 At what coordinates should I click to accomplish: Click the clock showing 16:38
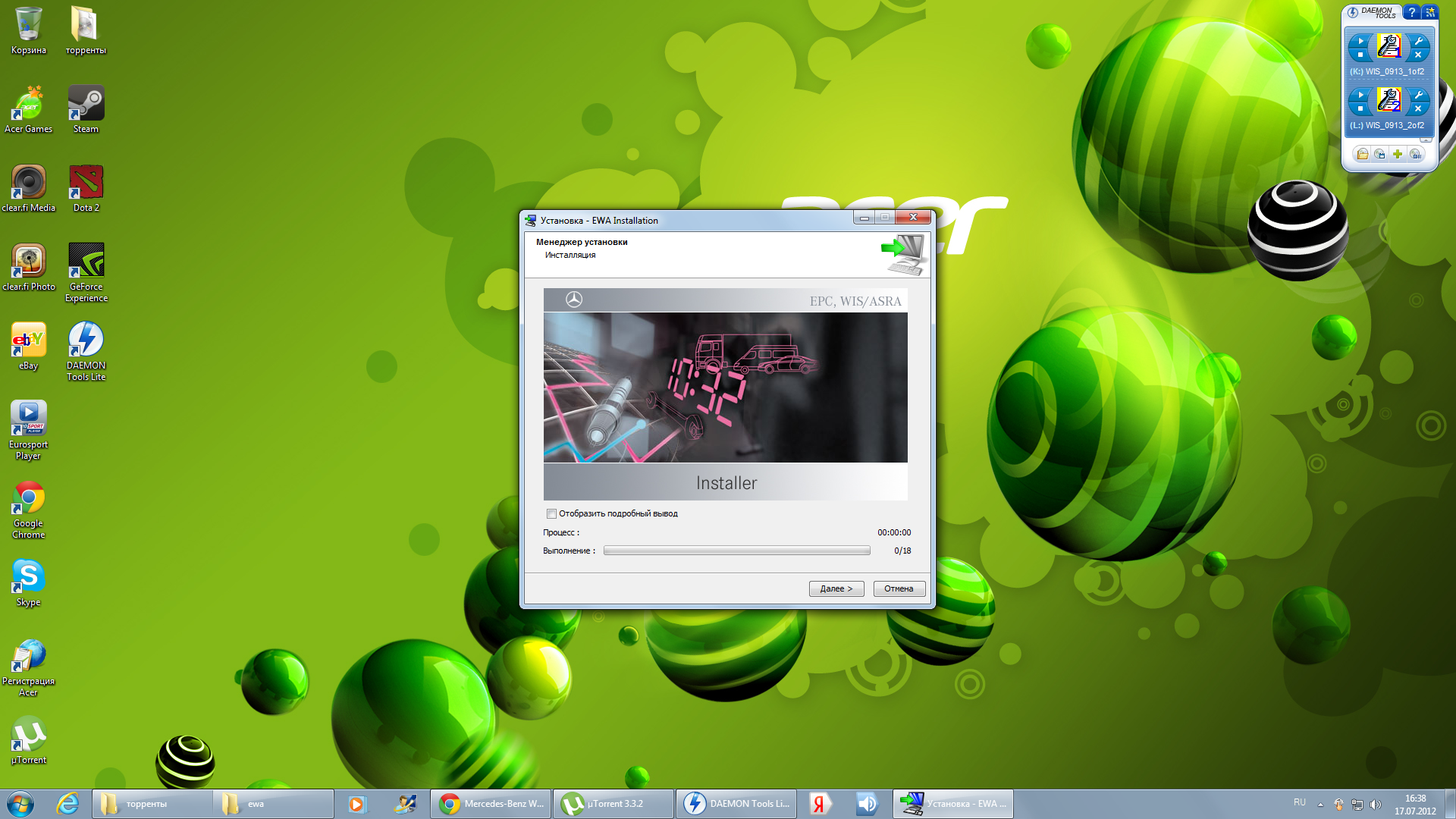click(x=1415, y=804)
